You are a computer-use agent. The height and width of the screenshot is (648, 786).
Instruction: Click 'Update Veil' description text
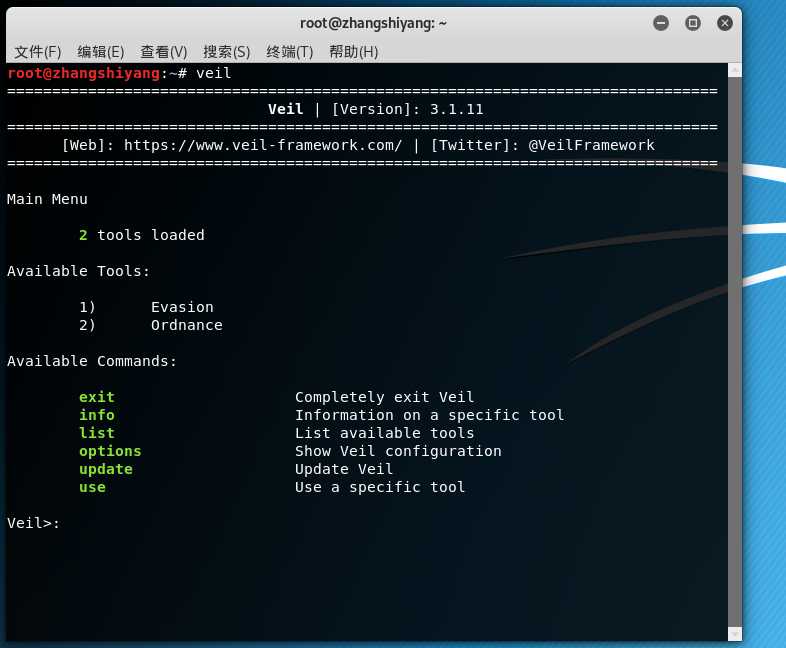click(x=344, y=470)
